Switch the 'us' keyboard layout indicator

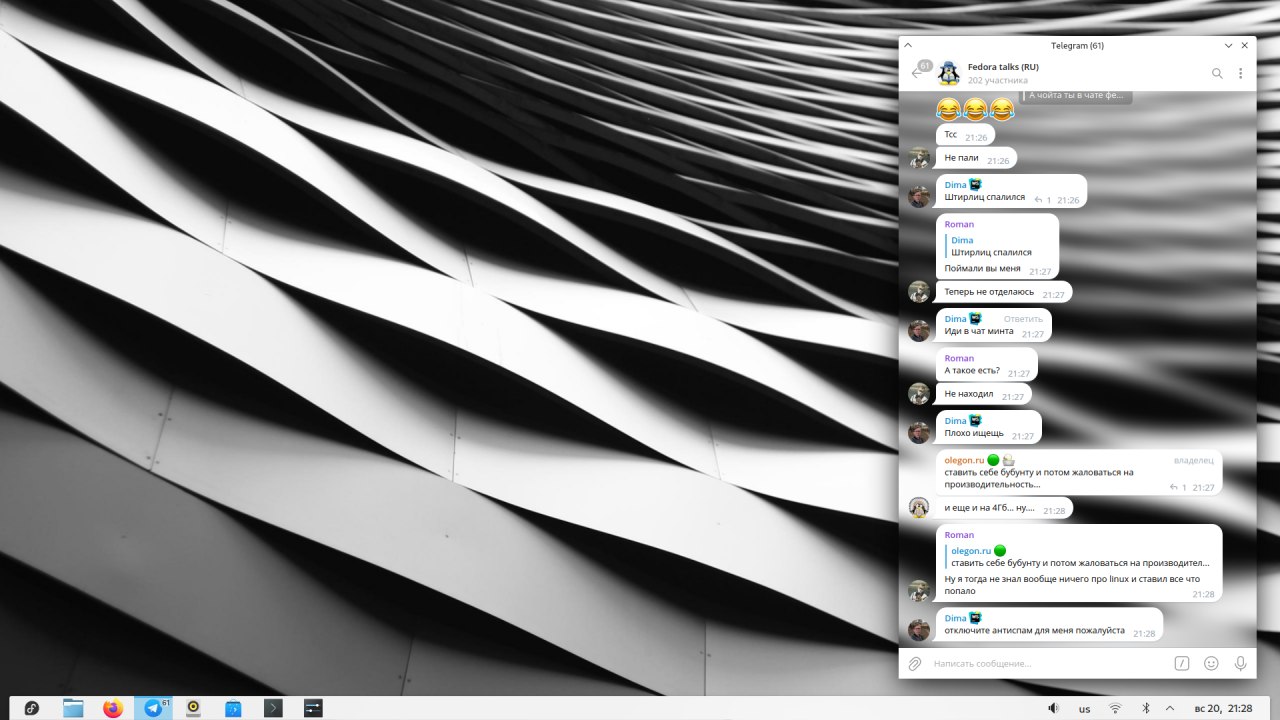click(x=1084, y=709)
